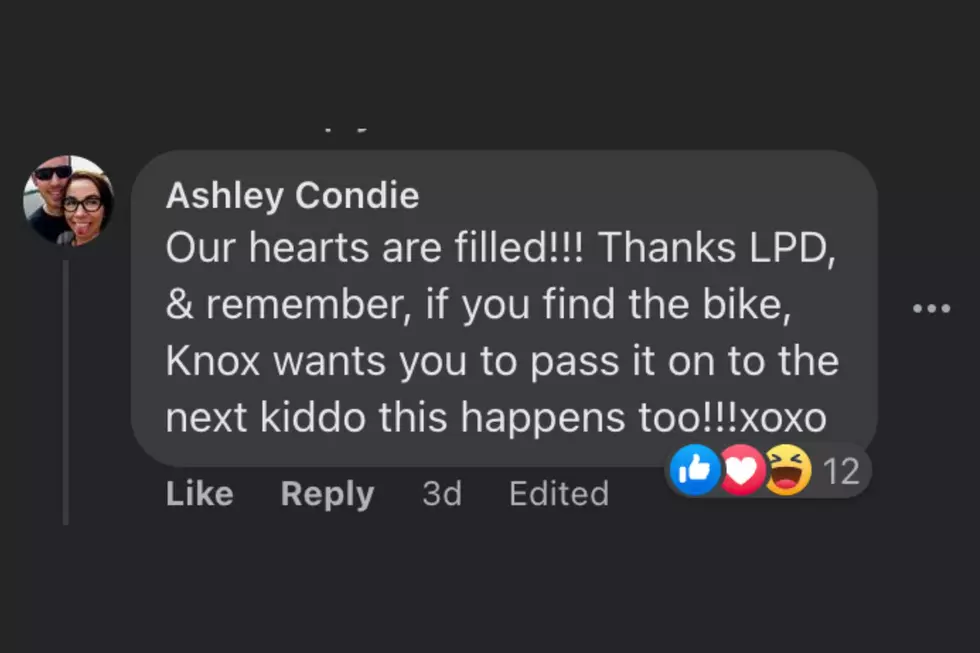Open the three-dot comment options menu

click(x=931, y=308)
